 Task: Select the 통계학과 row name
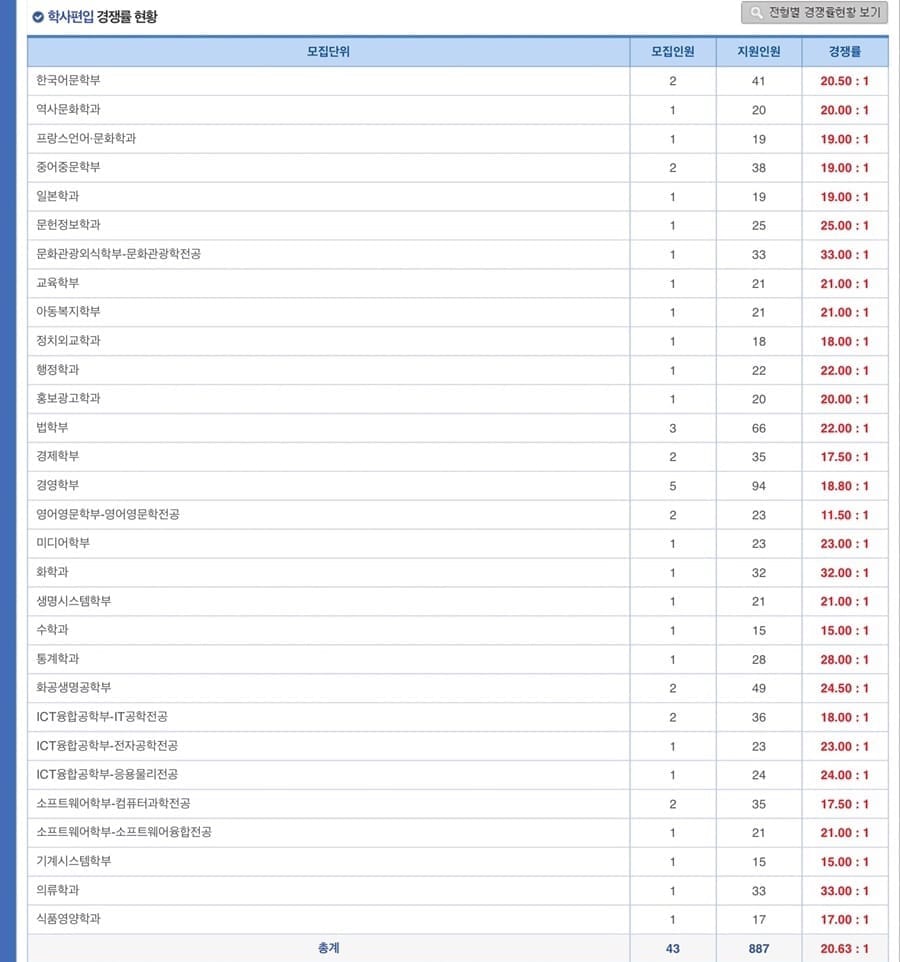point(58,659)
